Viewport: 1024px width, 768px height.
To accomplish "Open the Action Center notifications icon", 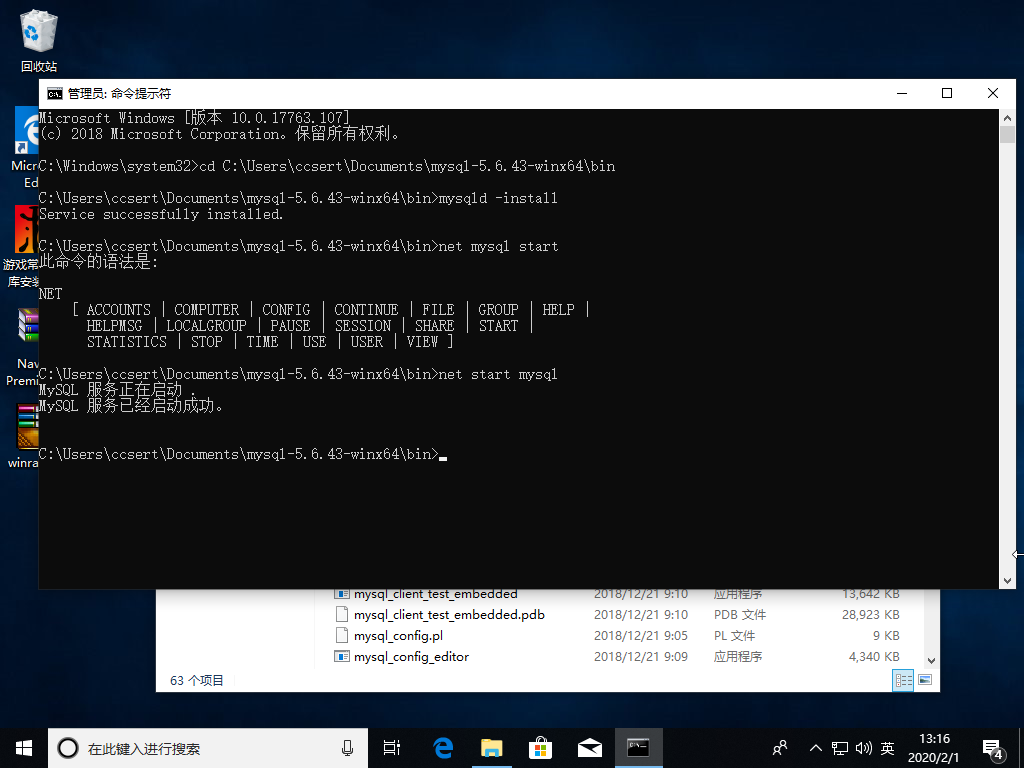I will (993, 749).
